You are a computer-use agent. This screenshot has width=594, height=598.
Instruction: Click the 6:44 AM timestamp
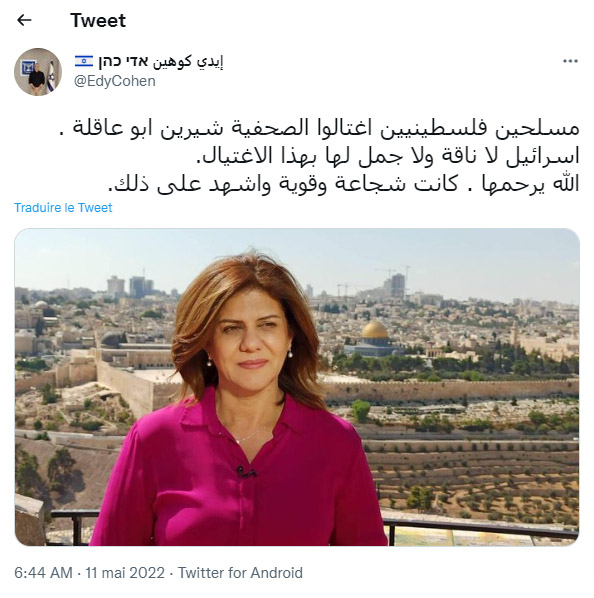pyautogui.click(x=43, y=573)
